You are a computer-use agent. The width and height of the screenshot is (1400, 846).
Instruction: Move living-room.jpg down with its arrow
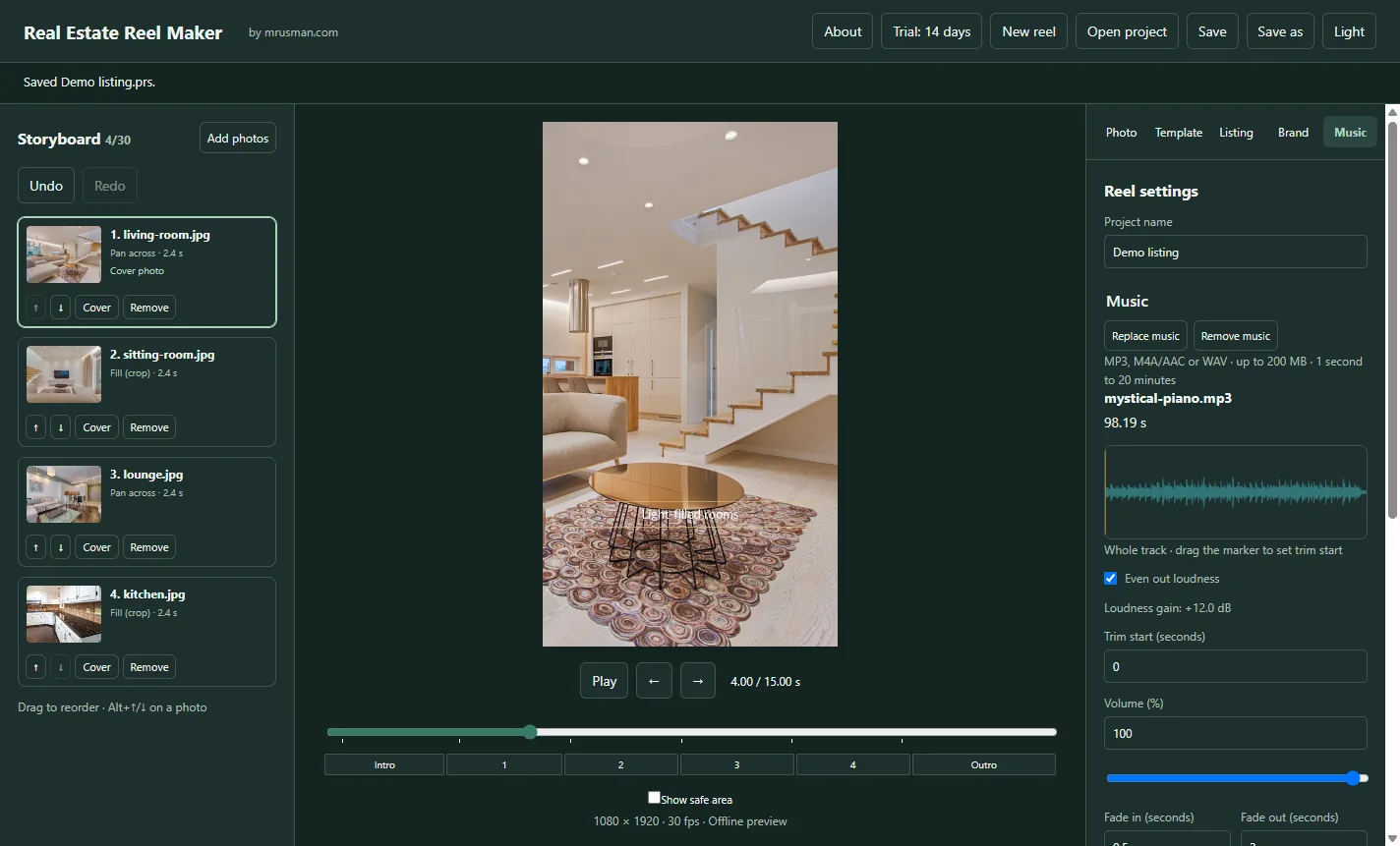[x=61, y=308]
